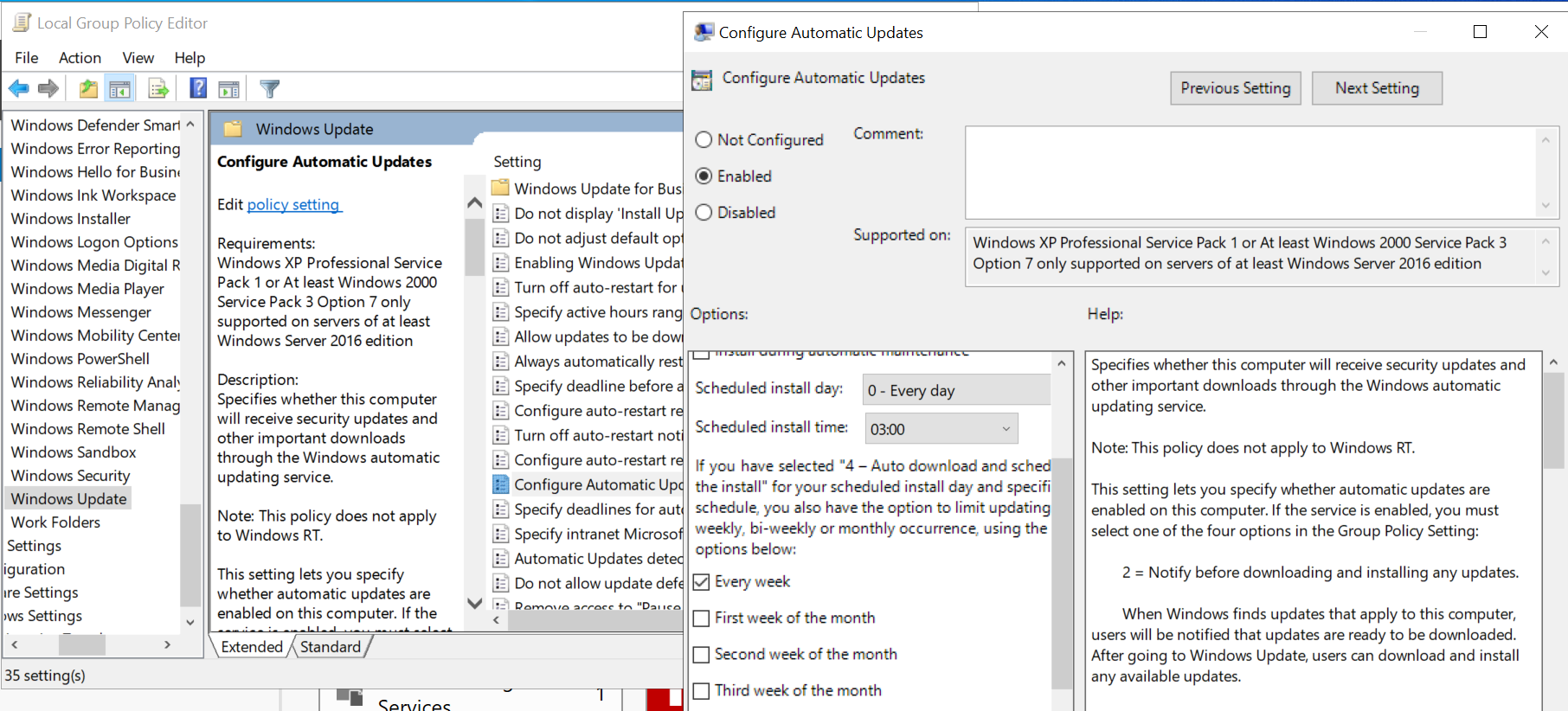Check Second week of the month

[702, 655]
